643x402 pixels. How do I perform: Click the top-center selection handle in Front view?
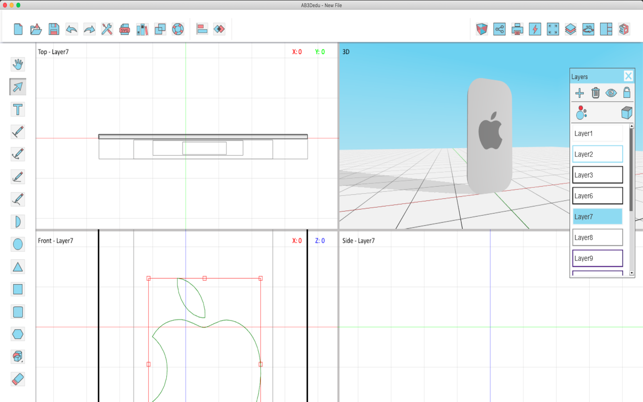tap(205, 279)
